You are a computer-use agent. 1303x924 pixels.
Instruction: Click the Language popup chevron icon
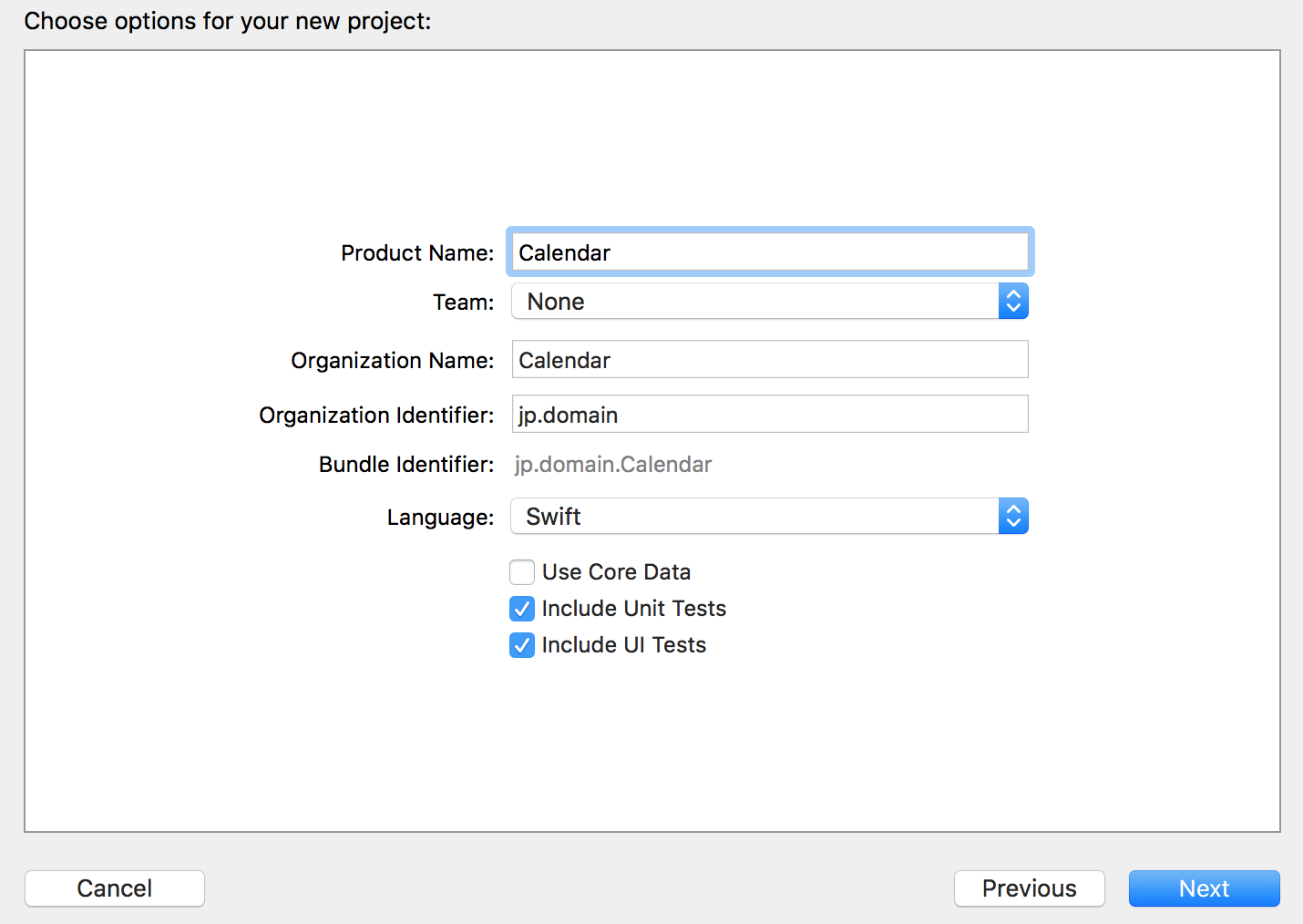[1012, 516]
